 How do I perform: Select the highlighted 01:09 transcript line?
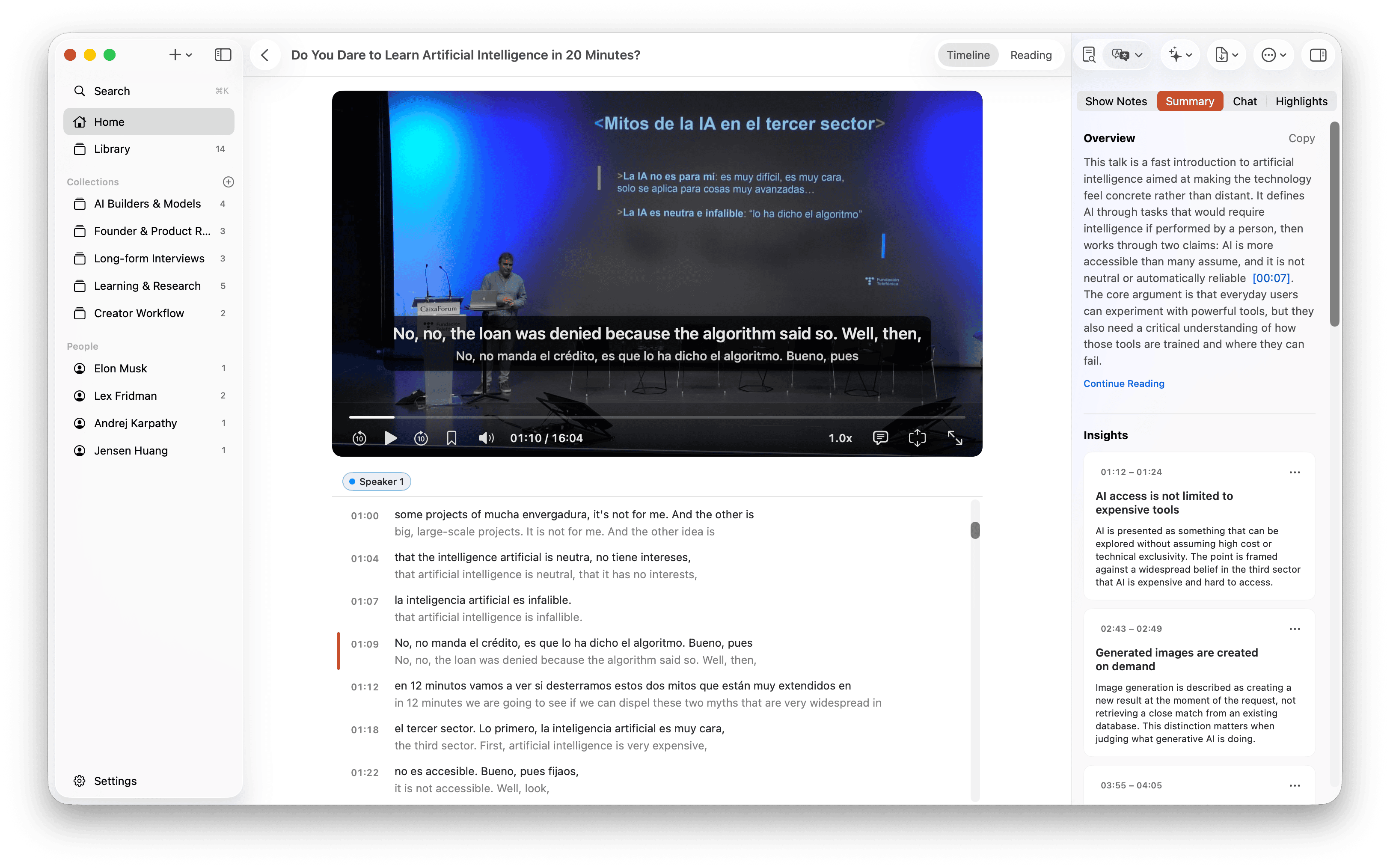(x=656, y=651)
